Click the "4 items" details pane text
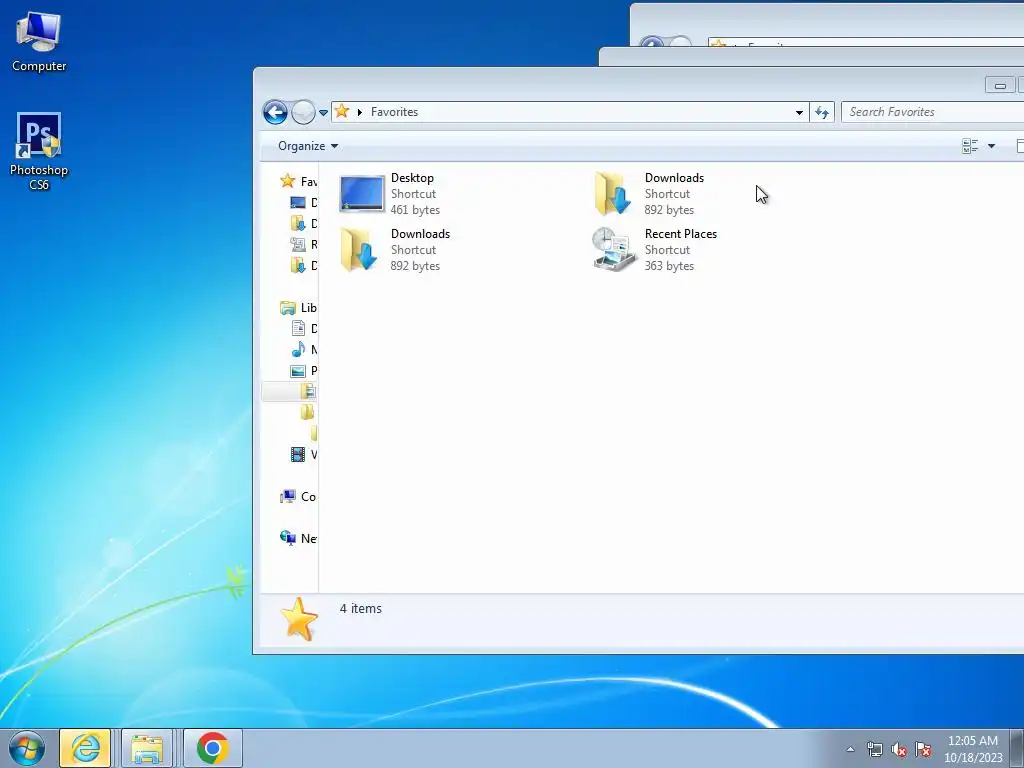1024x768 pixels. pyautogui.click(x=360, y=609)
